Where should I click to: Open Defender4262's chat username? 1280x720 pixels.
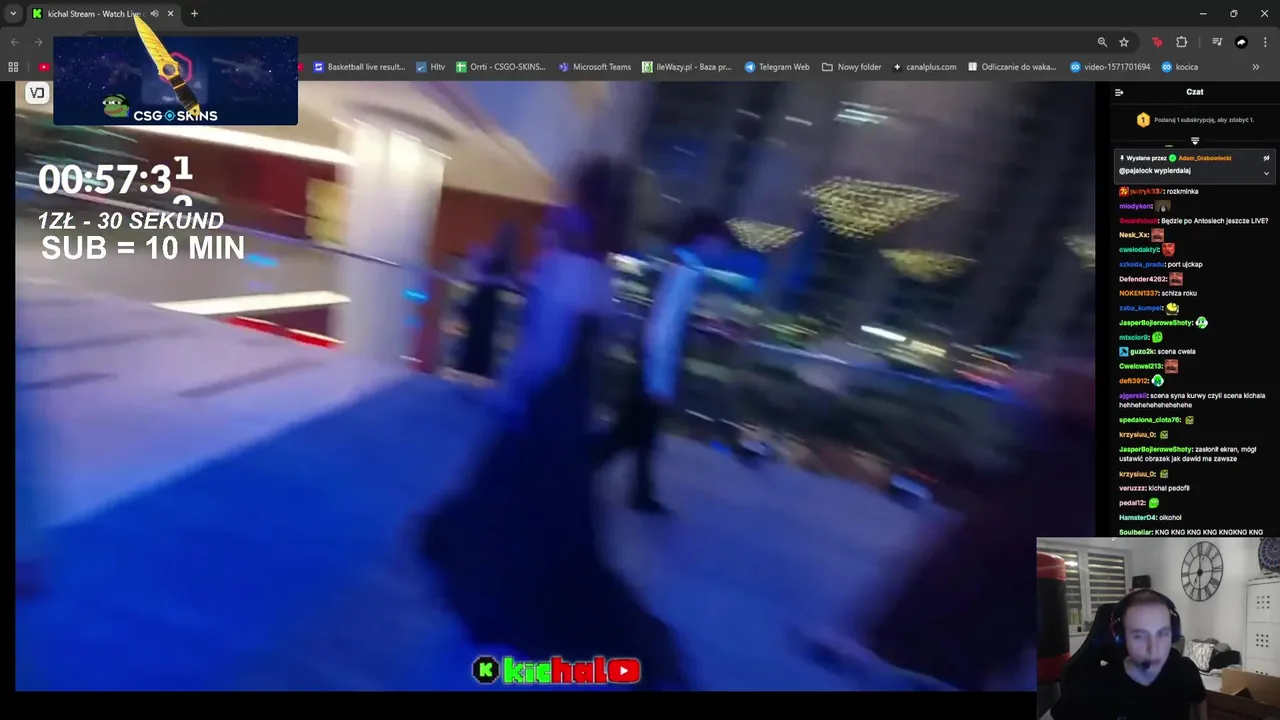[1142, 279]
